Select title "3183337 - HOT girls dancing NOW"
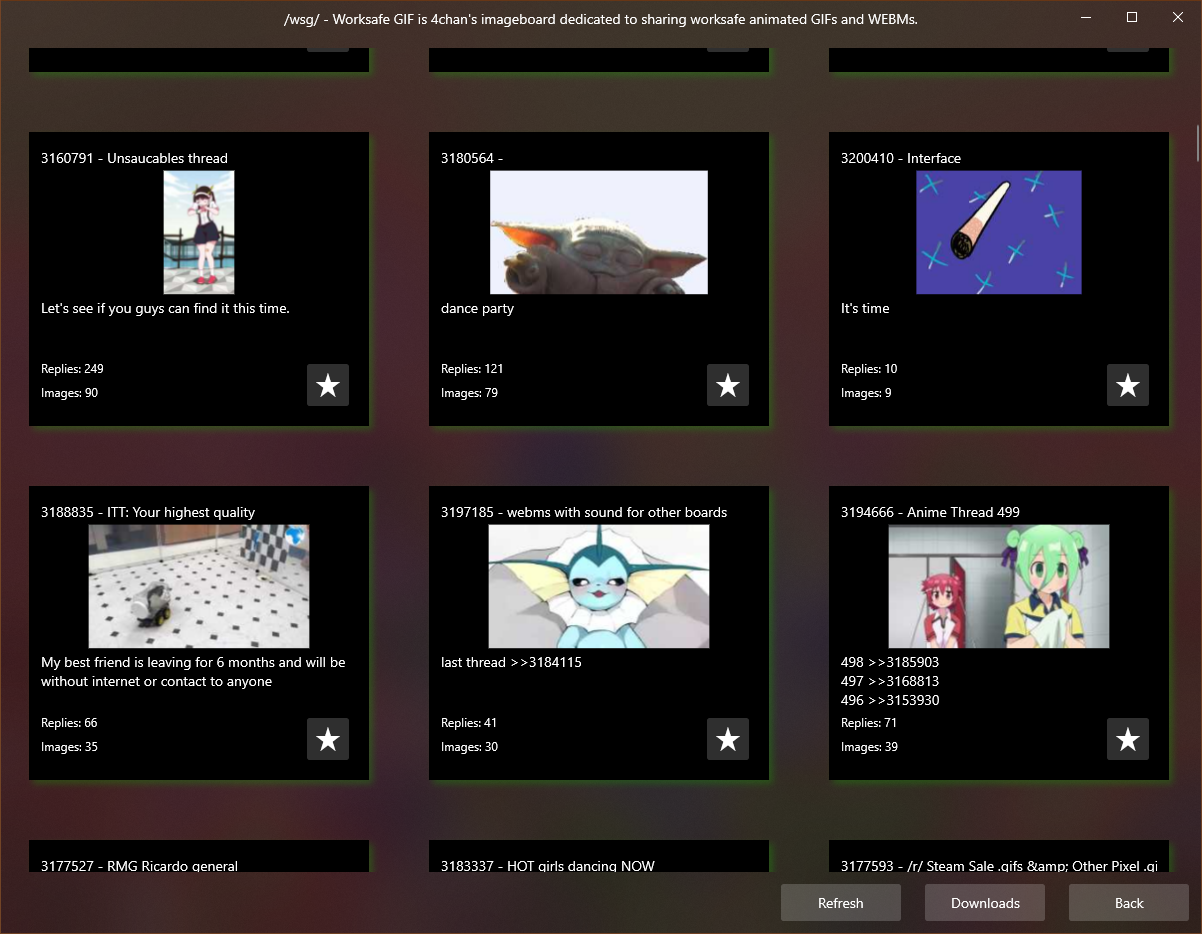Viewport: 1202px width, 934px height. 548,866
